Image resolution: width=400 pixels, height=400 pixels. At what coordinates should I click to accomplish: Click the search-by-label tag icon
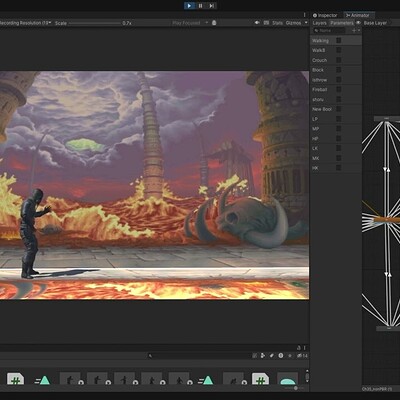[x=272, y=356]
